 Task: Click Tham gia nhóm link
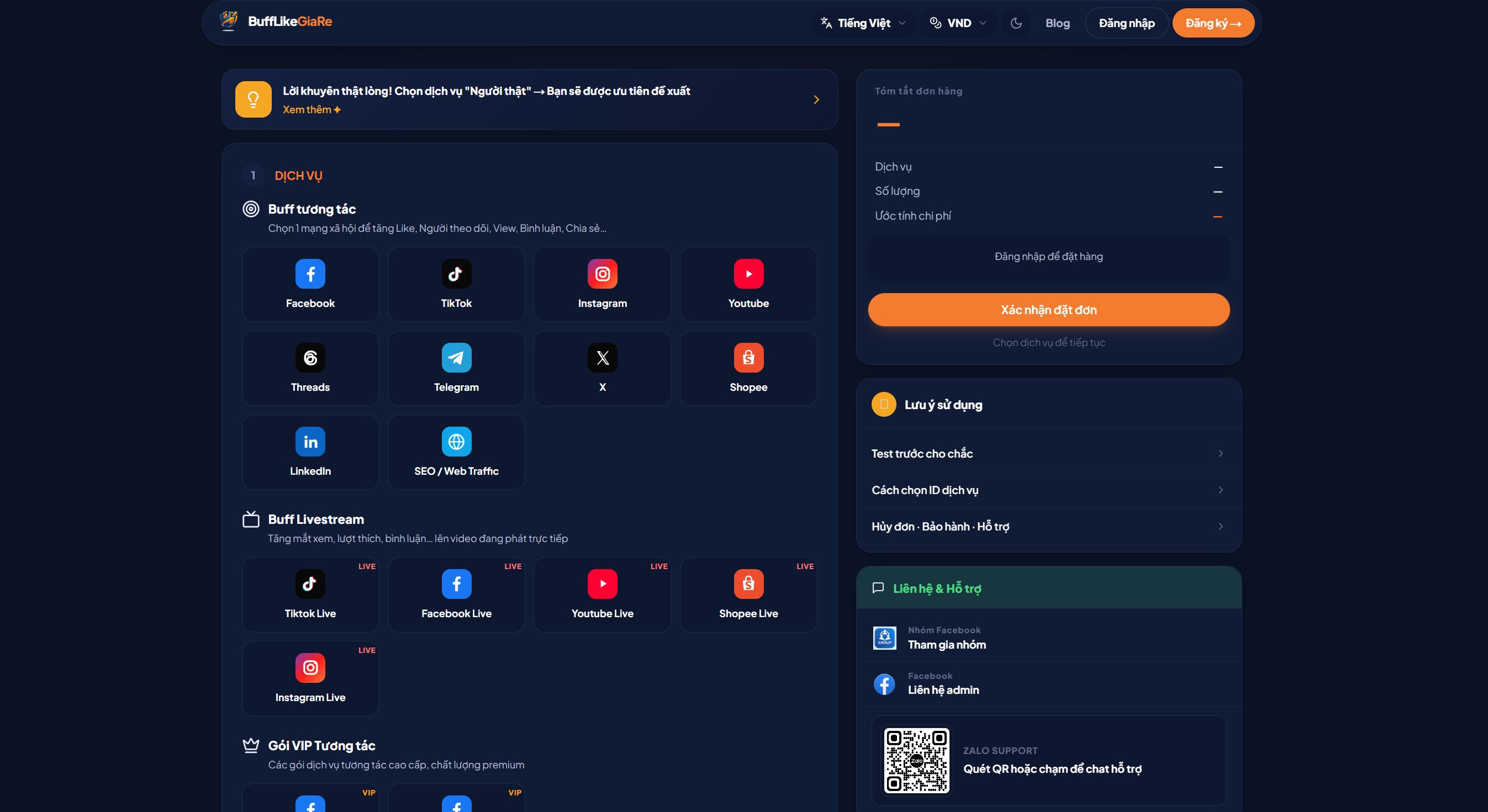[x=947, y=645]
